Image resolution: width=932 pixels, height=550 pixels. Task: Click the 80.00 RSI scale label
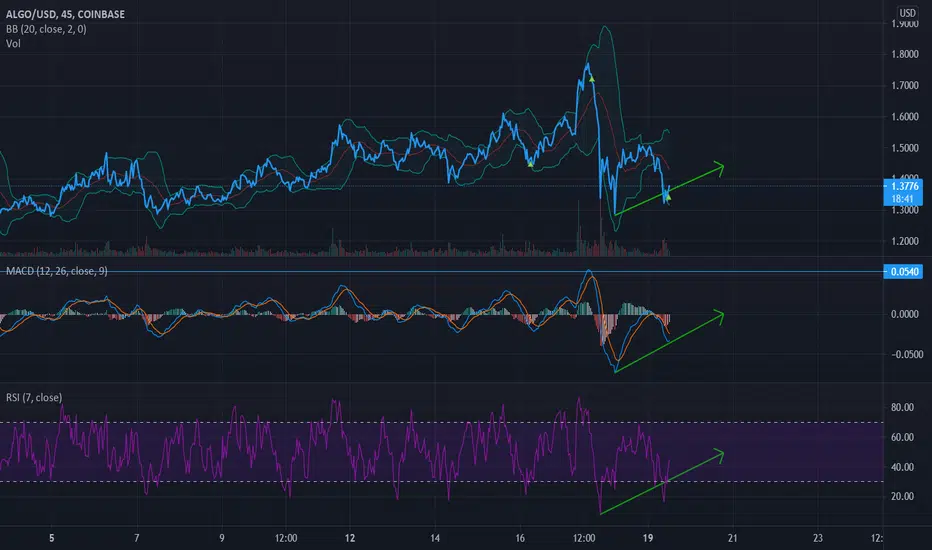902,407
